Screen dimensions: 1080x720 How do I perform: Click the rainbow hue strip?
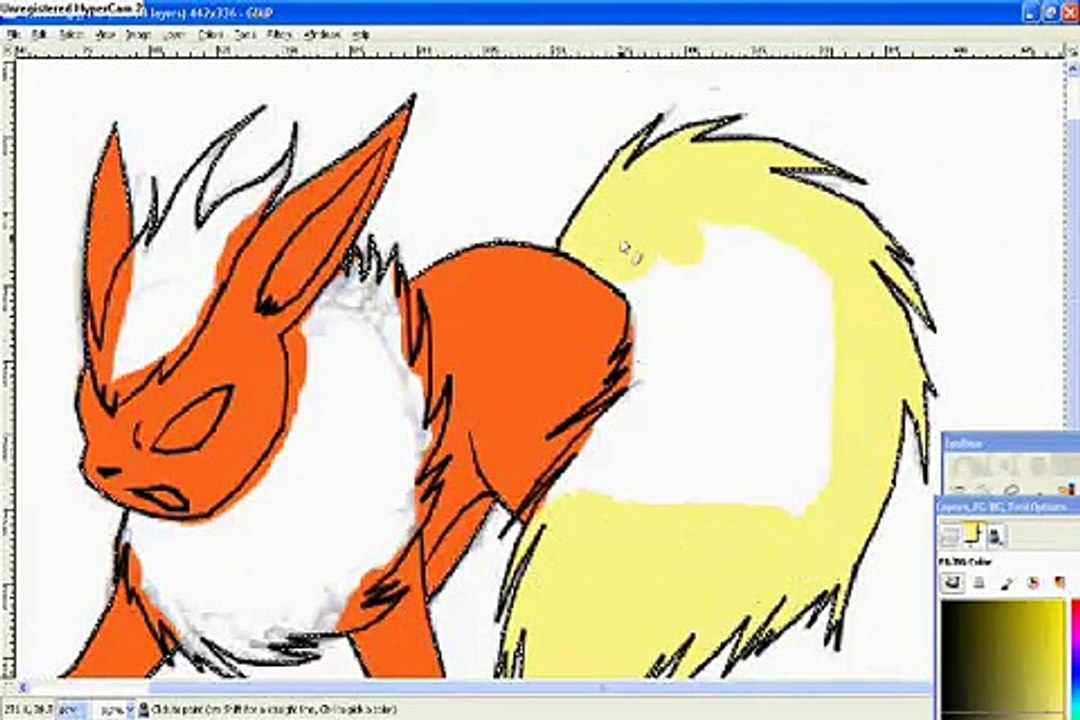coord(1075,659)
